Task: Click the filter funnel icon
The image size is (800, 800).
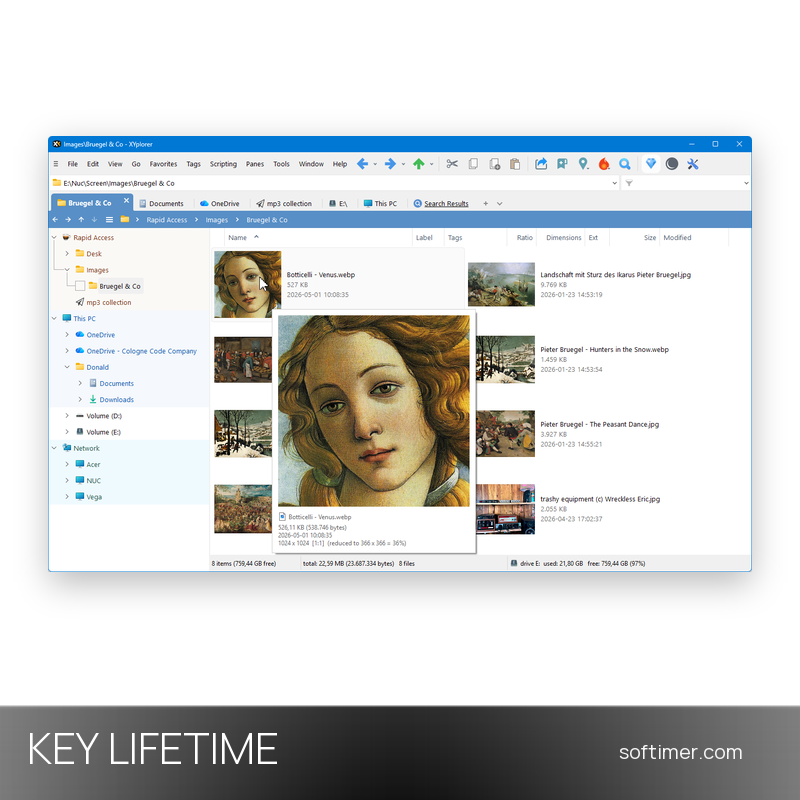Action: pyautogui.click(x=629, y=183)
